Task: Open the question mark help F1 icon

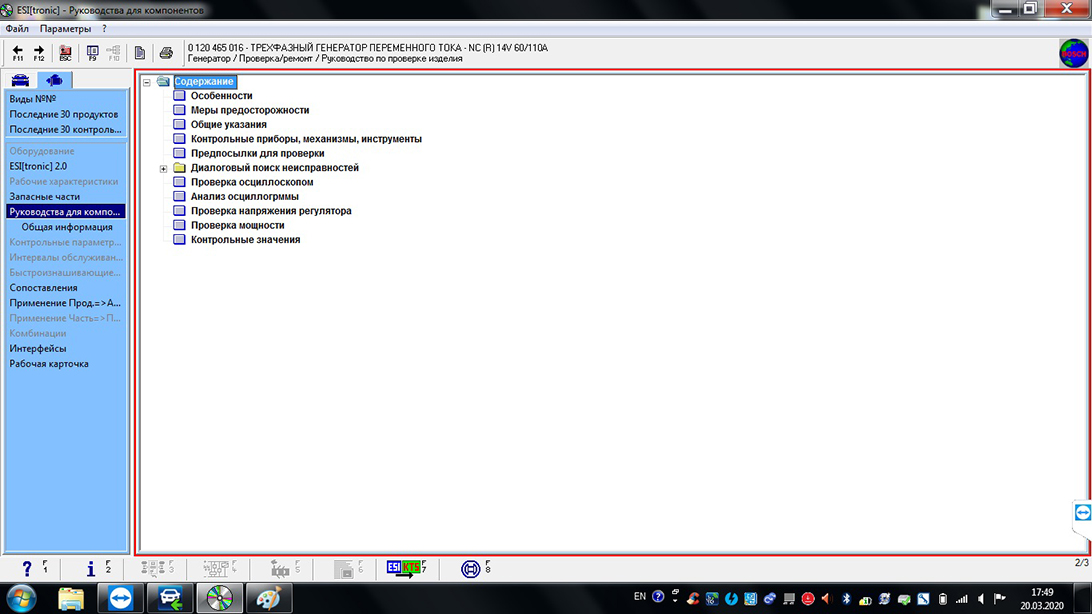Action: click(x=26, y=569)
